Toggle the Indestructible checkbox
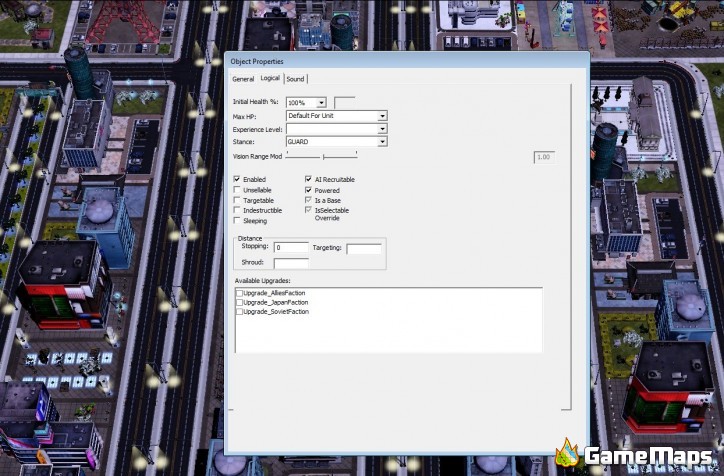Viewport: 724px width, 476px height. (237, 210)
